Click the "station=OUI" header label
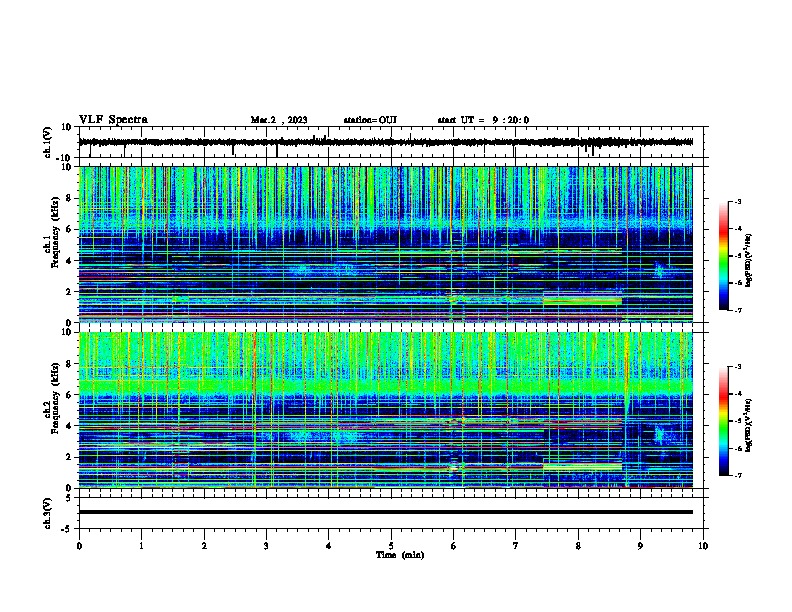 pos(370,120)
